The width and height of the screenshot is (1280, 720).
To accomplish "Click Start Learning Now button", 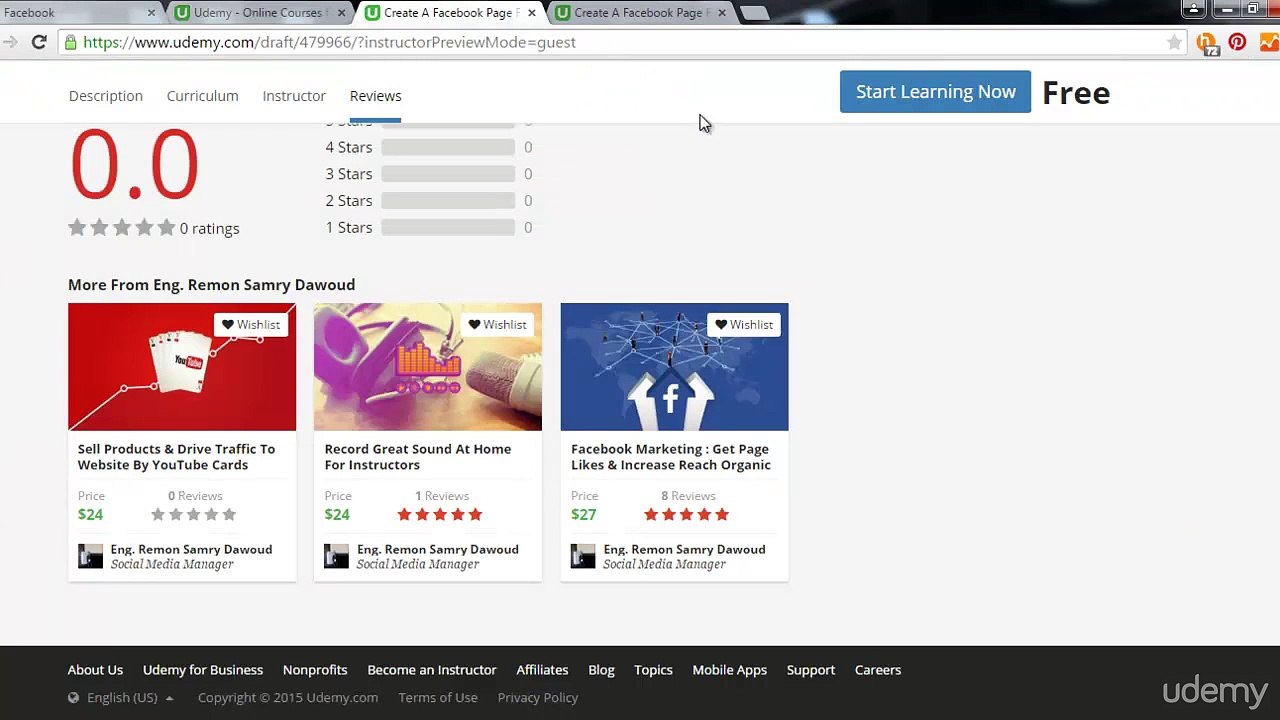I will [x=935, y=91].
